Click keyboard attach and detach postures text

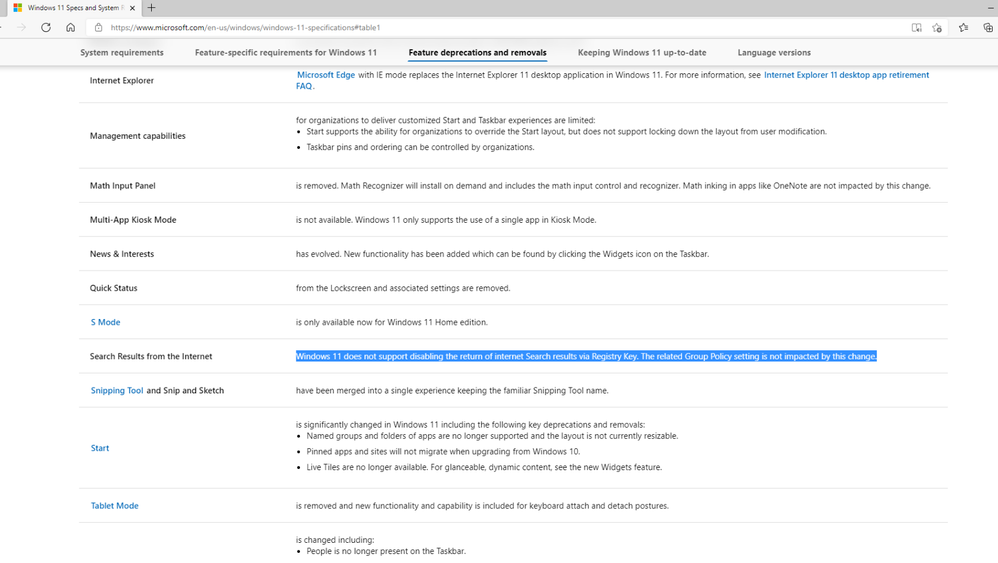tap(482, 506)
